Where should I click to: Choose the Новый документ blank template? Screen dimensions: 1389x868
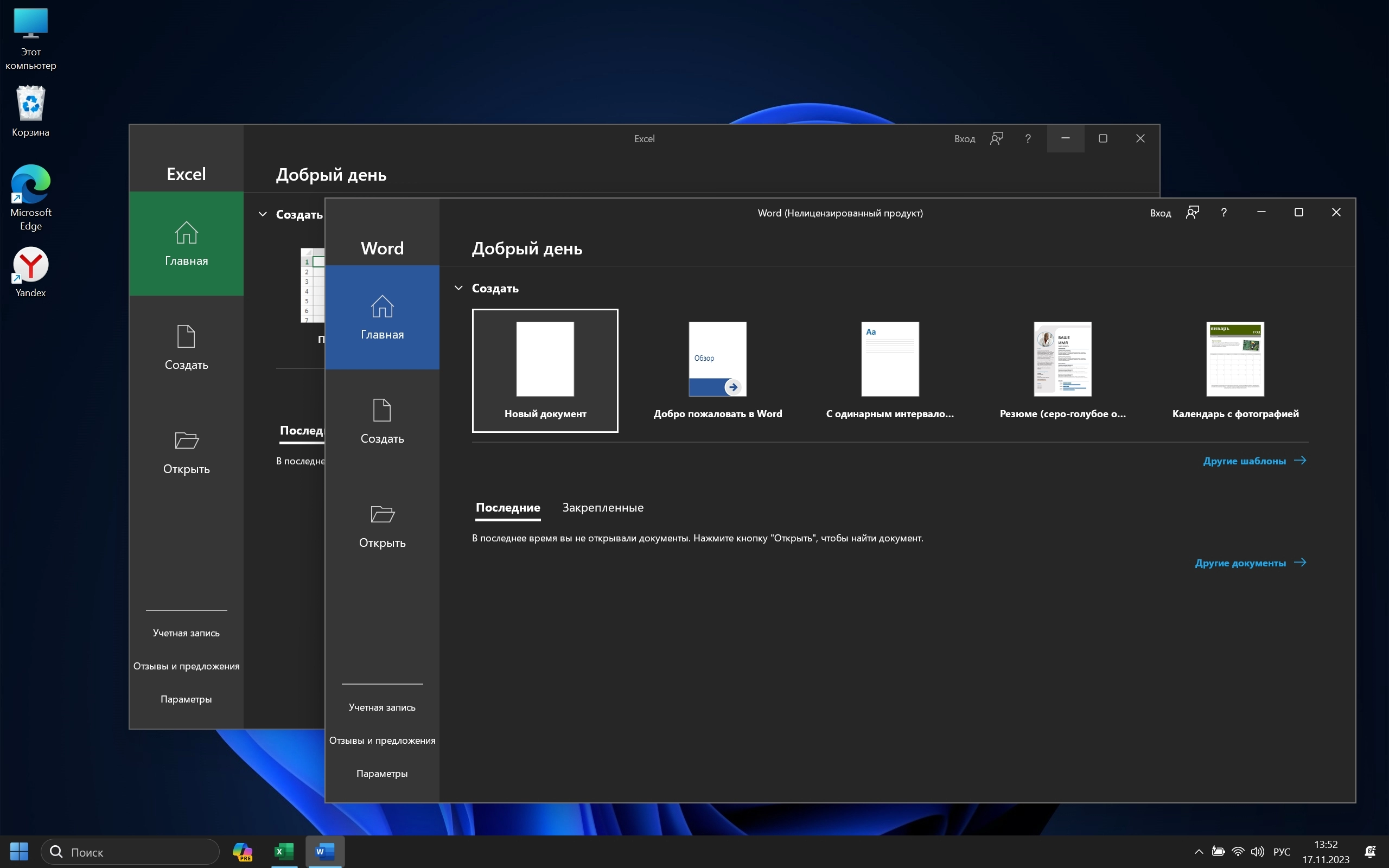click(x=545, y=371)
